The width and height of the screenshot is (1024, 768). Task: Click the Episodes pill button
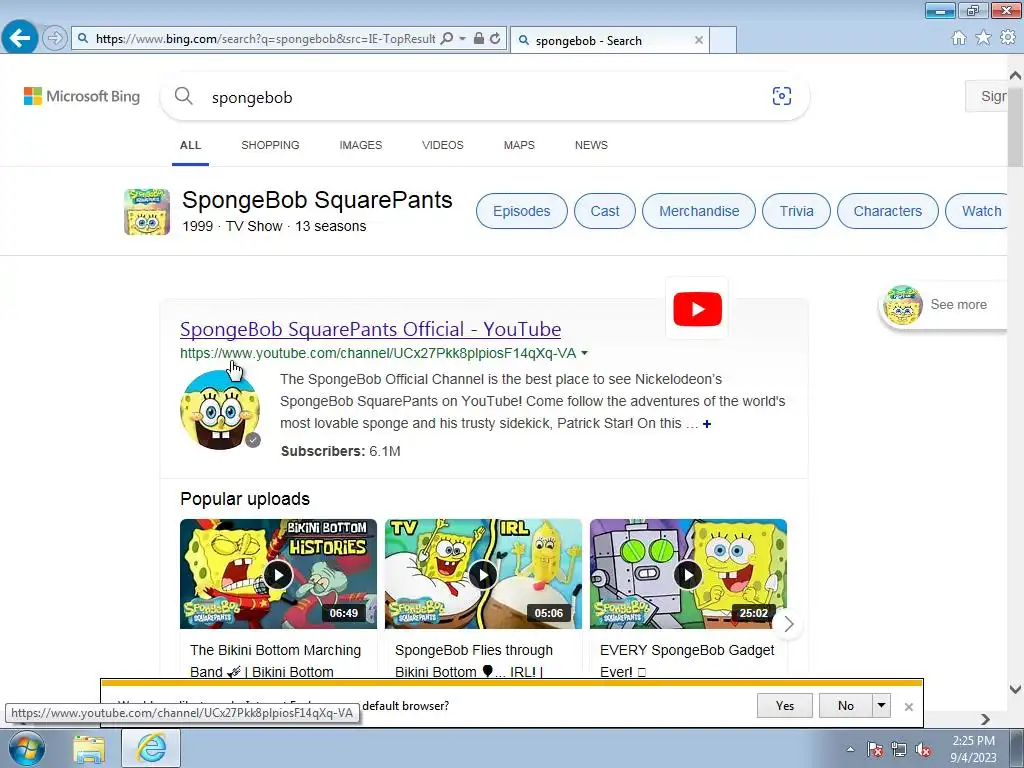pyautogui.click(x=522, y=211)
